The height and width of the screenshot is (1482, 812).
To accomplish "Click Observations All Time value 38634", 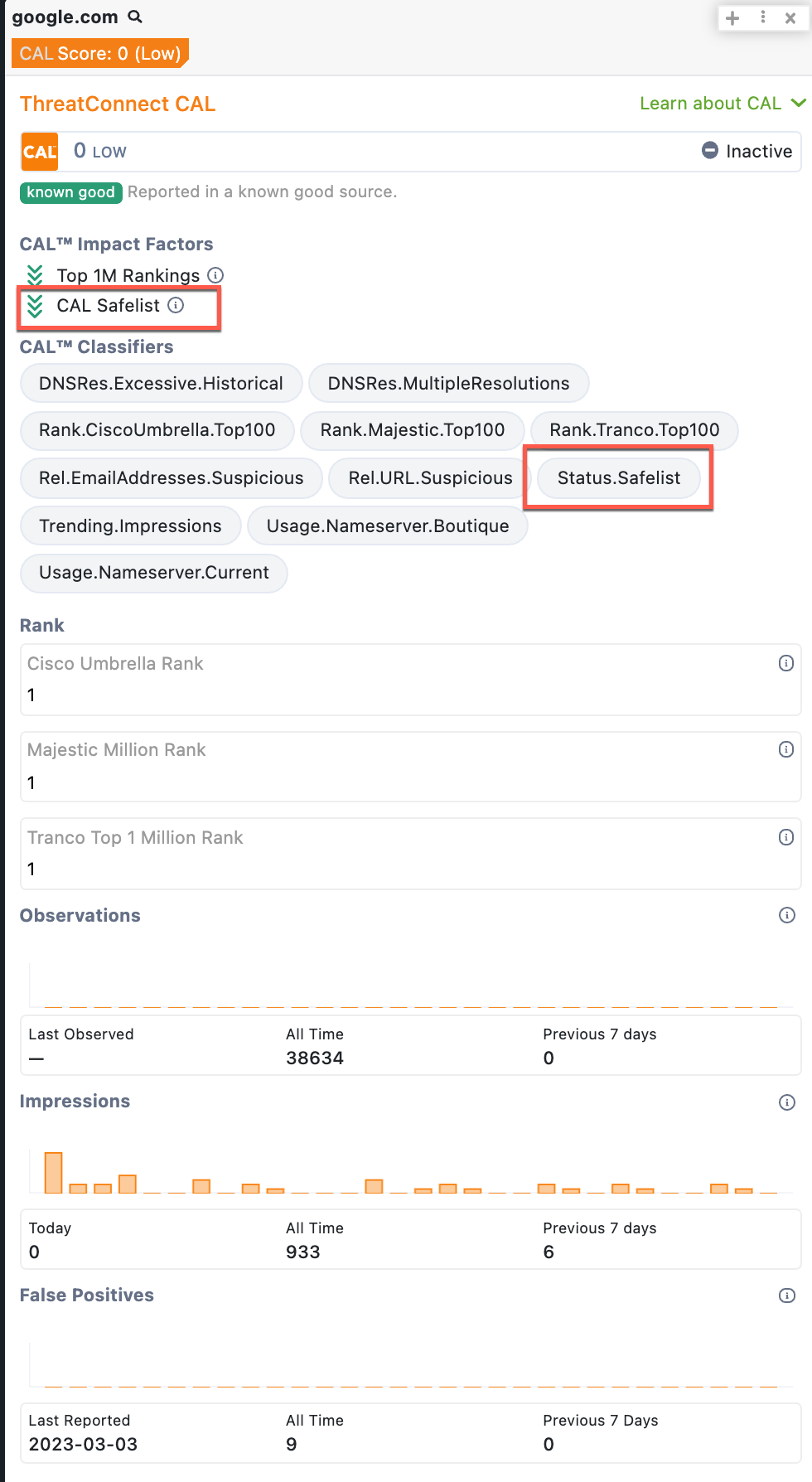I will [315, 1058].
